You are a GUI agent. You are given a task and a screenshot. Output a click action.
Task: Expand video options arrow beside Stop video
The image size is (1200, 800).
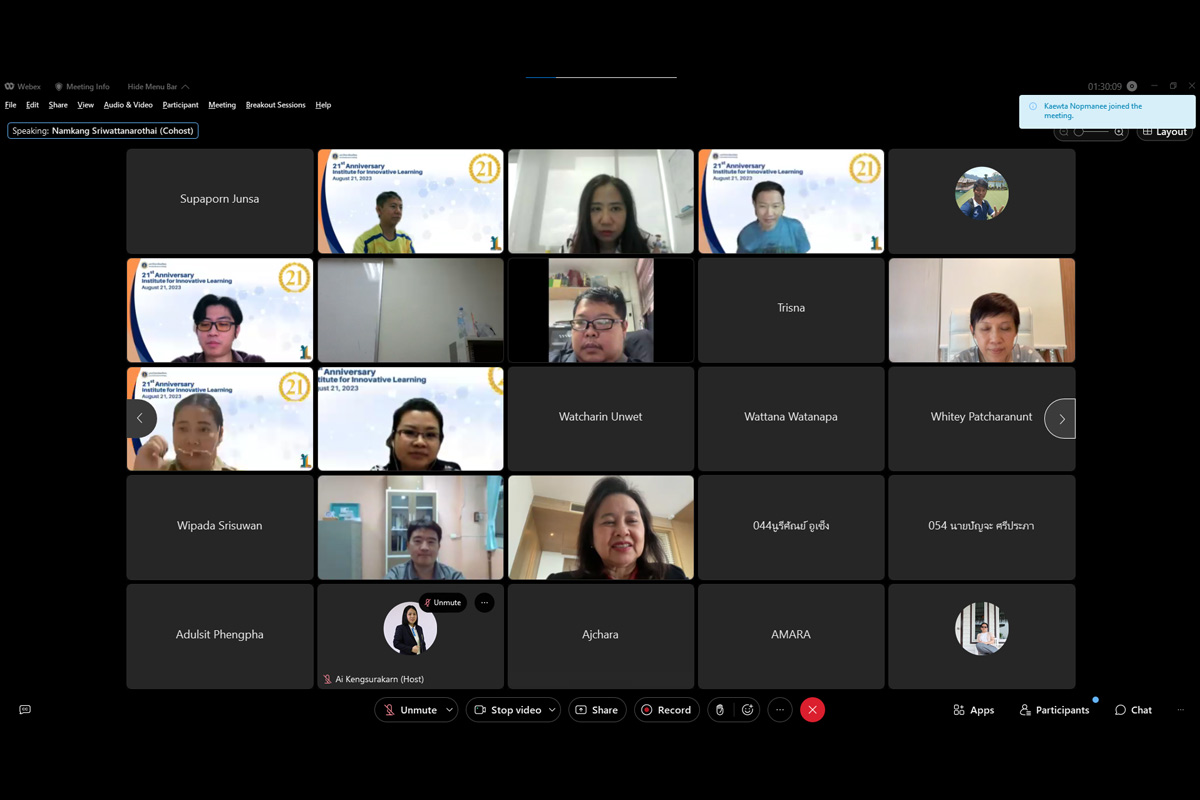552,710
